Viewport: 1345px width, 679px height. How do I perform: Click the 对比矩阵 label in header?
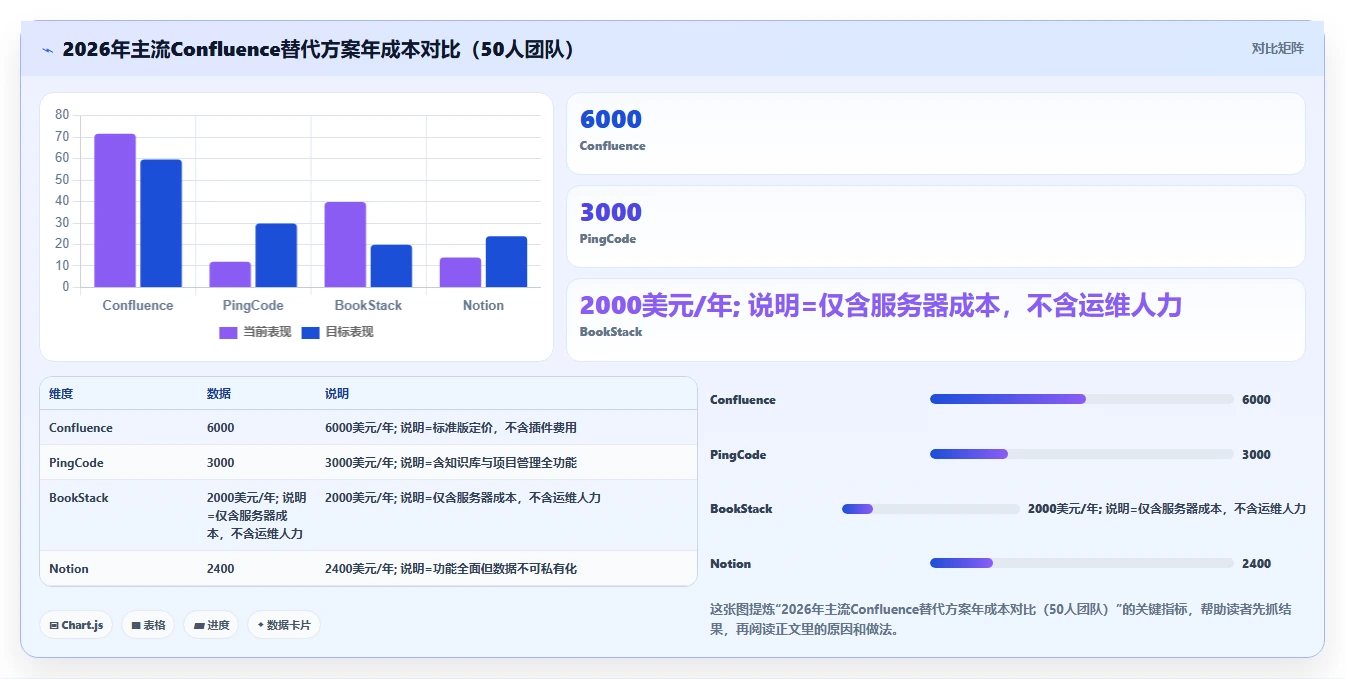coord(1277,48)
